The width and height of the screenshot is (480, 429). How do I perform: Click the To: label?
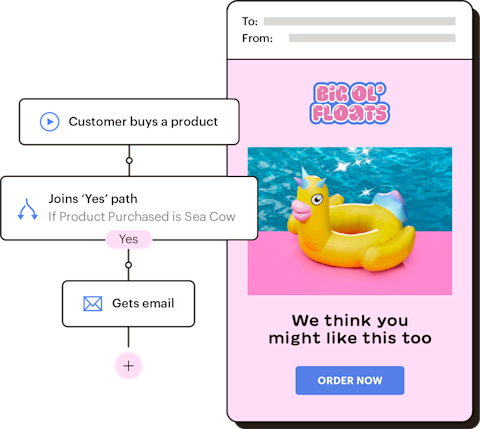click(x=250, y=21)
